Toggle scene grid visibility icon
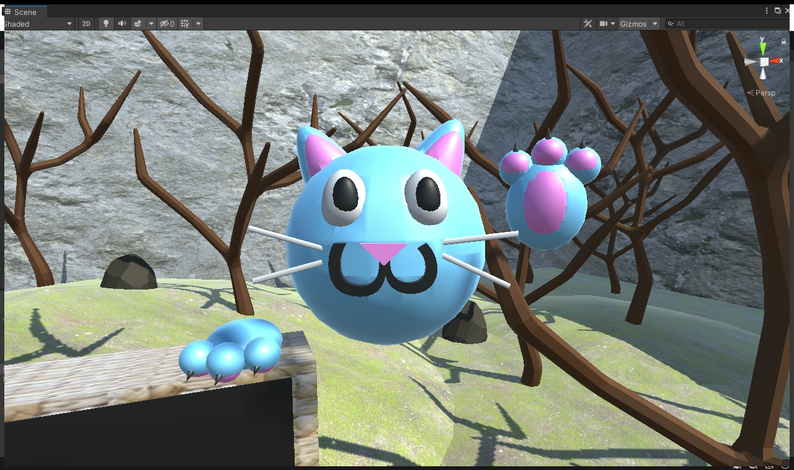This screenshot has width=794, height=470. pos(185,24)
